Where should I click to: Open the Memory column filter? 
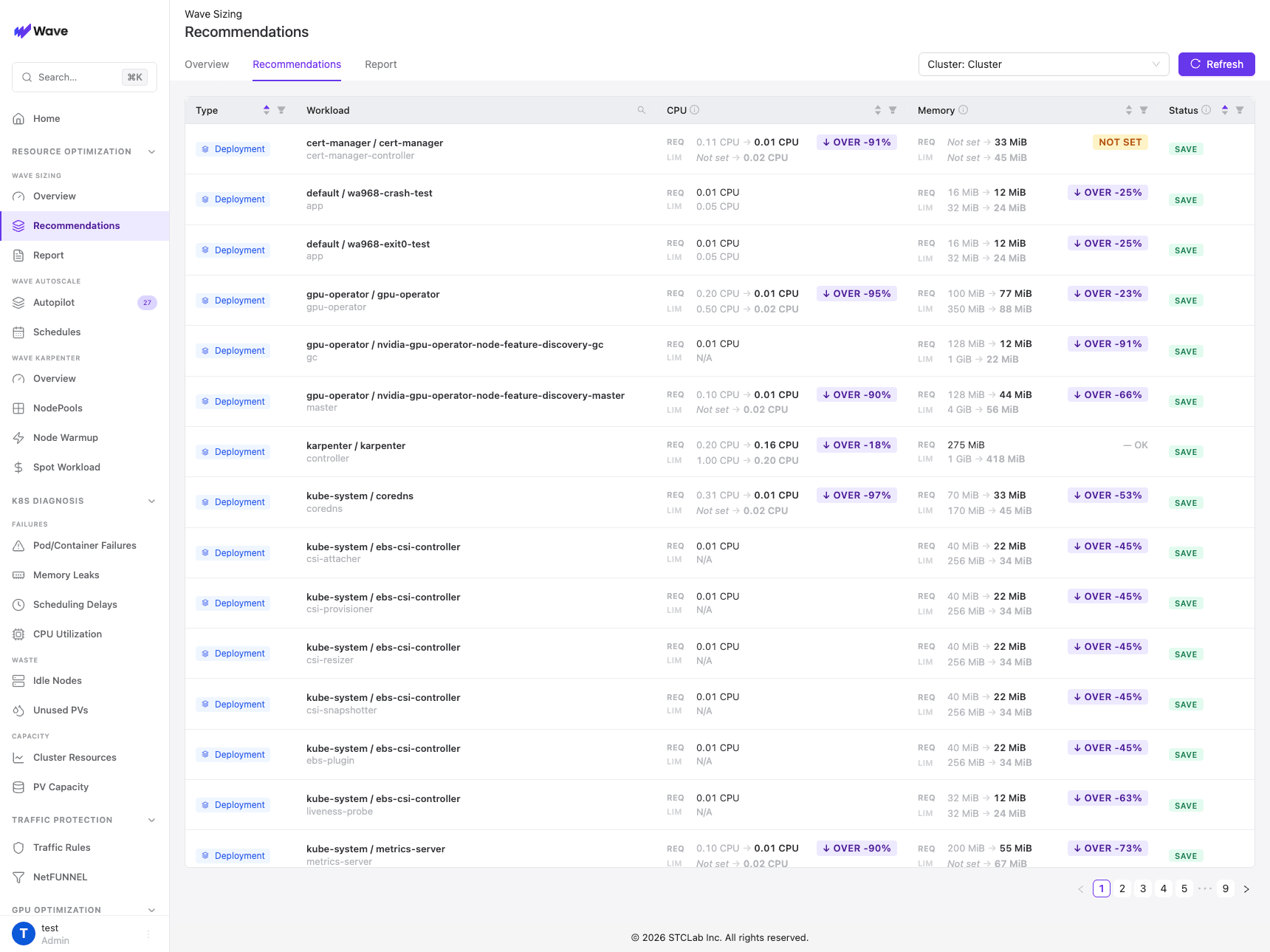[x=1144, y=110]
